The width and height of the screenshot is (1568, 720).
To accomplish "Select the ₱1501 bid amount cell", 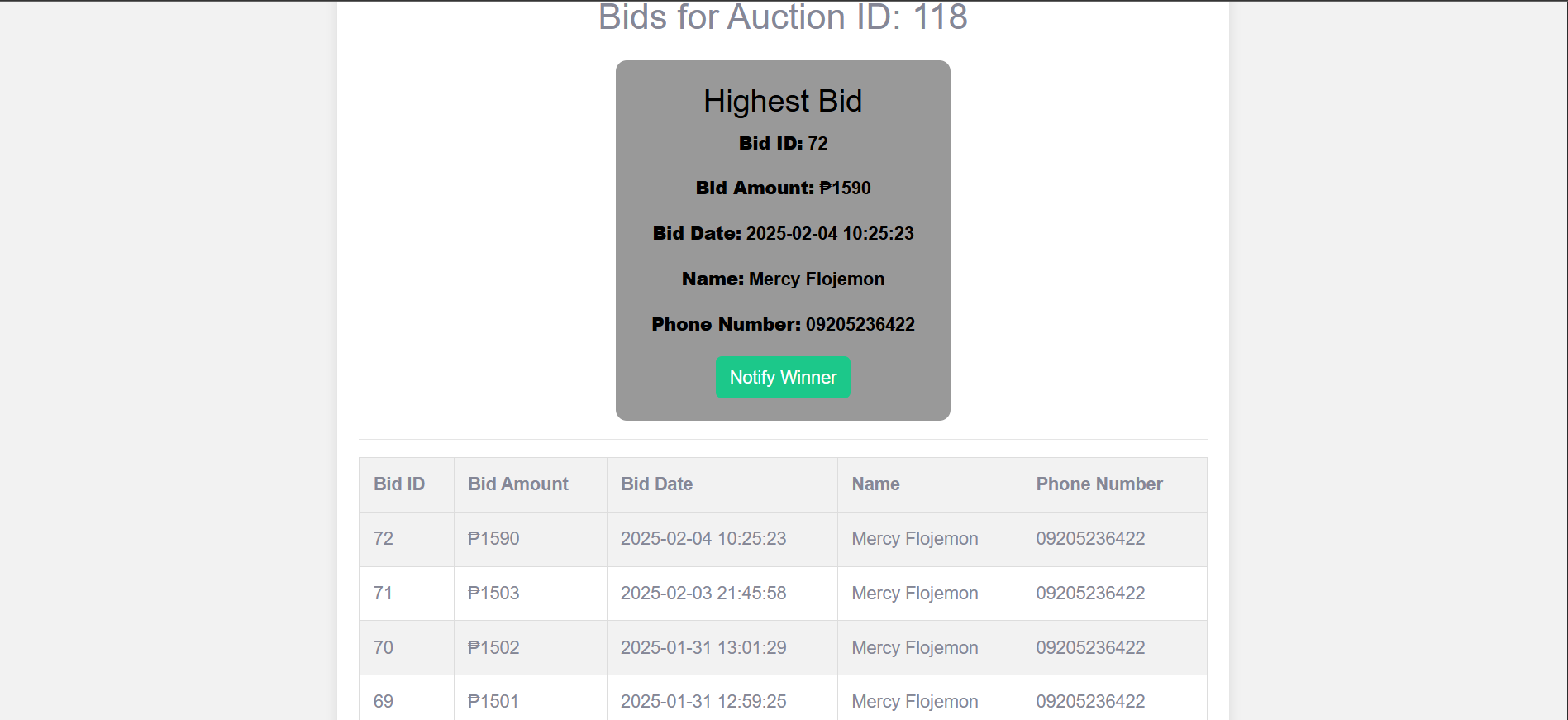I will 493,702.
